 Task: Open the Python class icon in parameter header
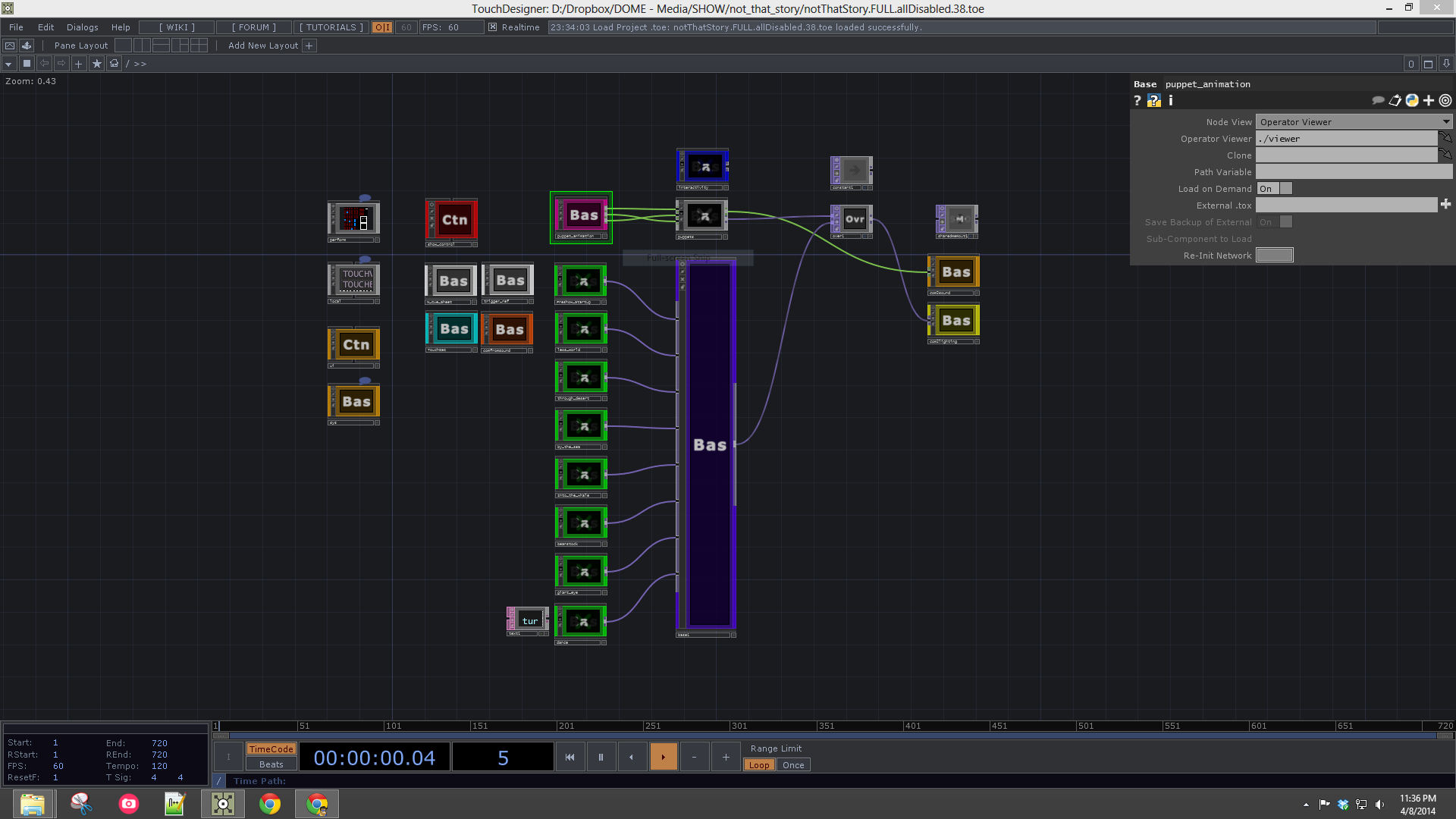click(x=1412, y=101)
